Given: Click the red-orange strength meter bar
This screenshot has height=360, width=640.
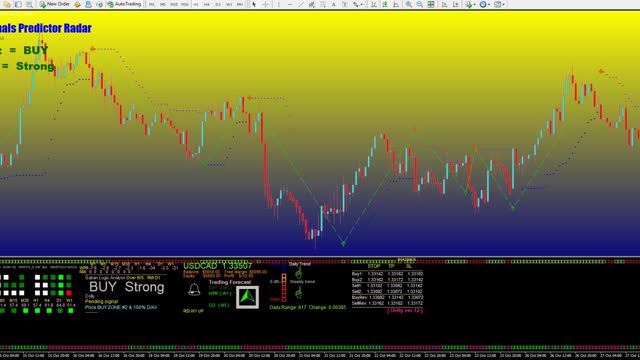Looking at the screenshot, I should tap(284, 288).
